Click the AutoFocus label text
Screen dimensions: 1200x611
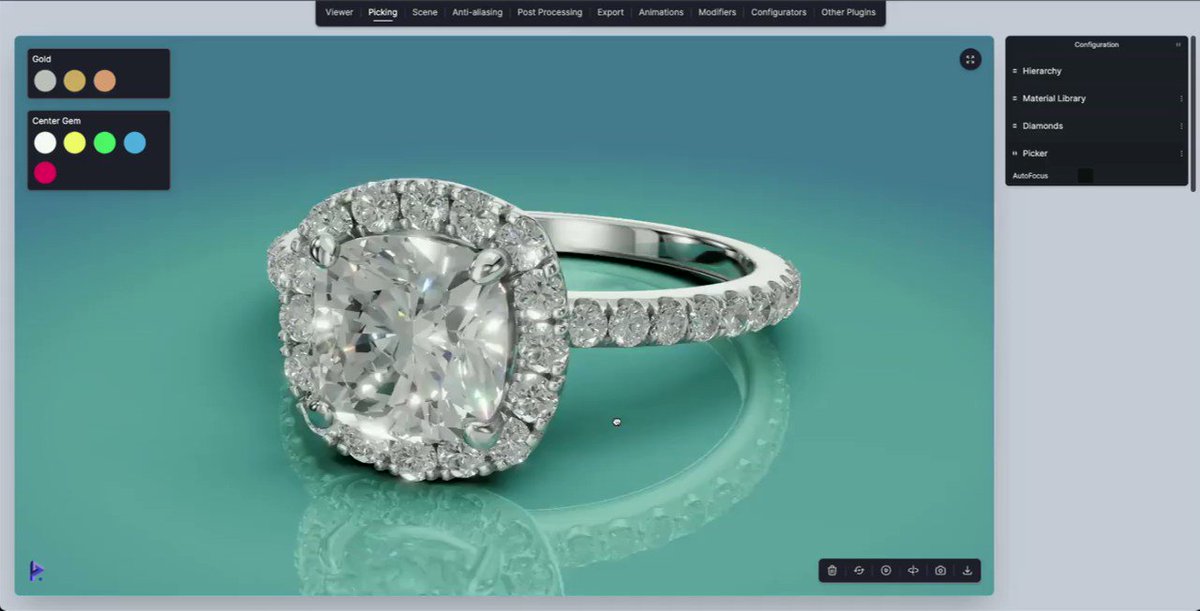(1030, 176)
